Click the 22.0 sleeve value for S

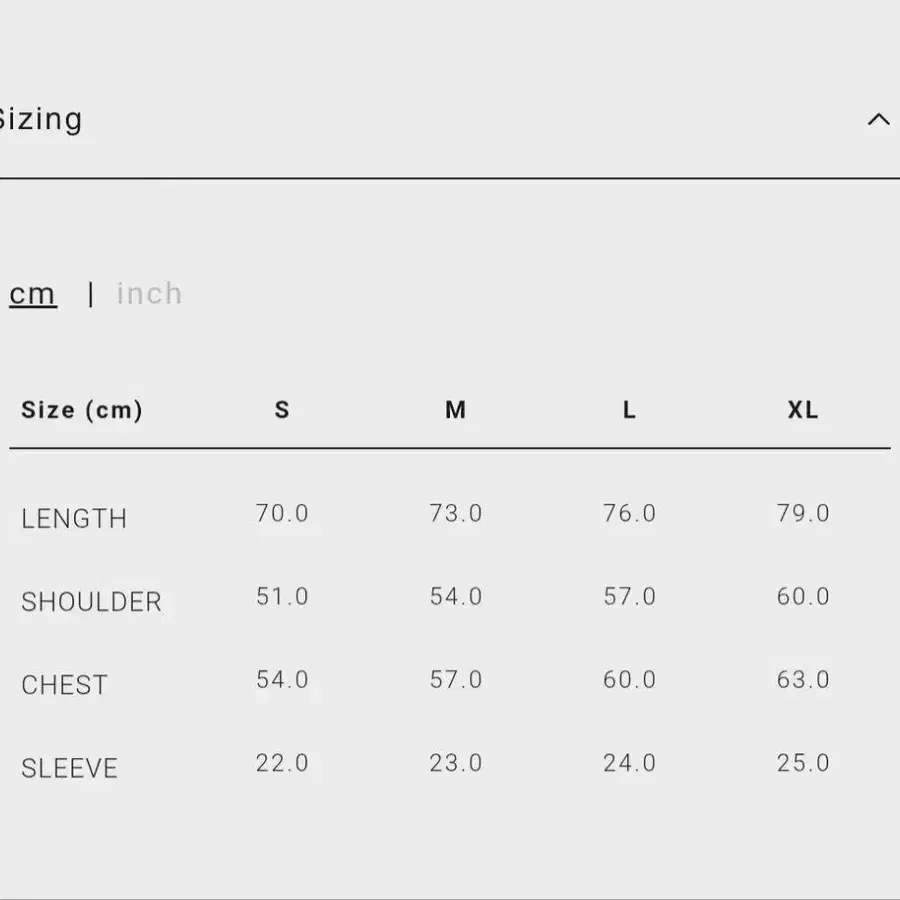(282, 763)
